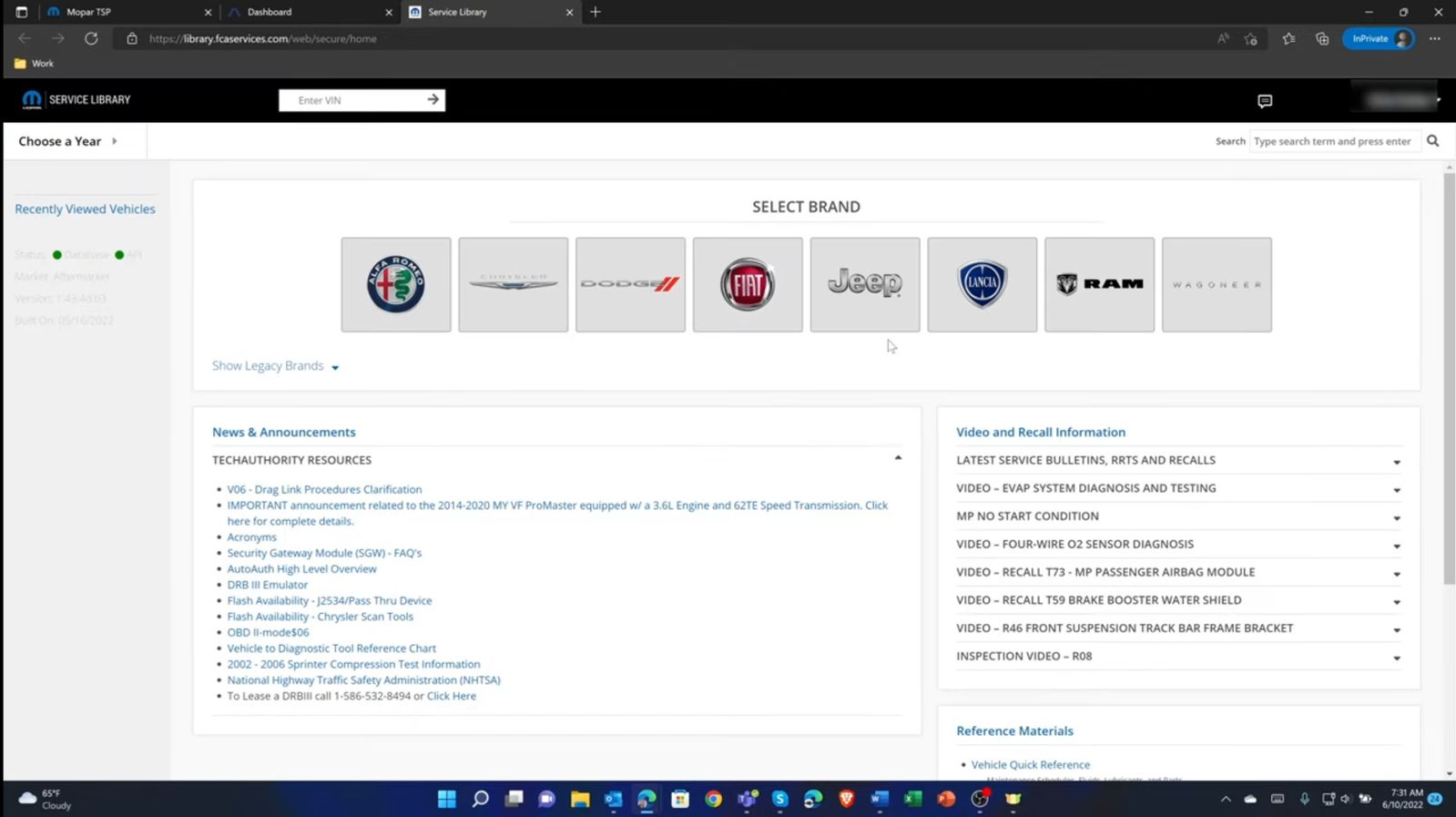Open the Vehicle Quick Reference link
Image resolution: width=1456 pixels, height=817 pixels.
tap(1030, 765)
